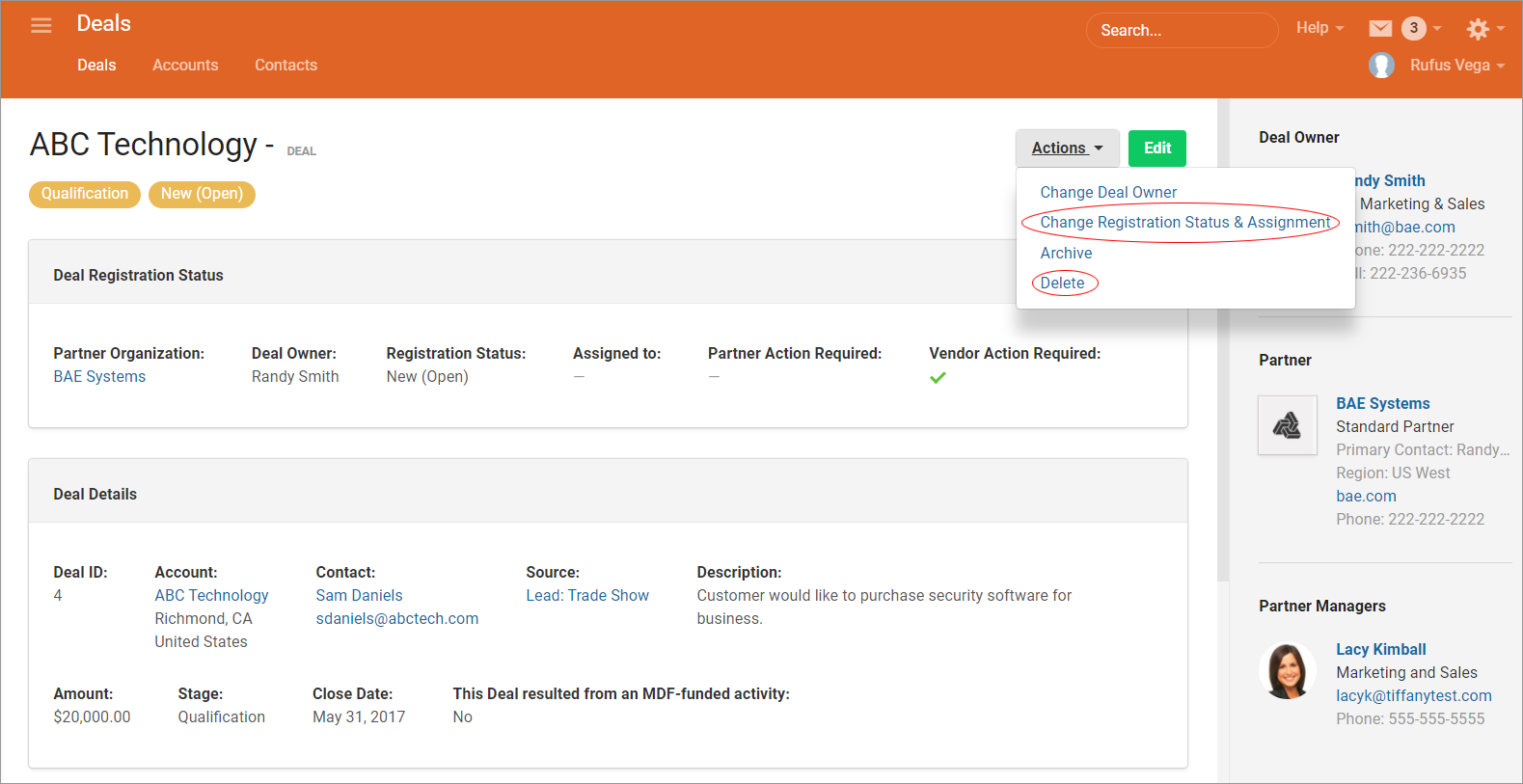Image resolution: width=1523 pixels, height=784 pixels.
Task: Click the page scrollbar thumb
Action: (x=1223, y=339)
